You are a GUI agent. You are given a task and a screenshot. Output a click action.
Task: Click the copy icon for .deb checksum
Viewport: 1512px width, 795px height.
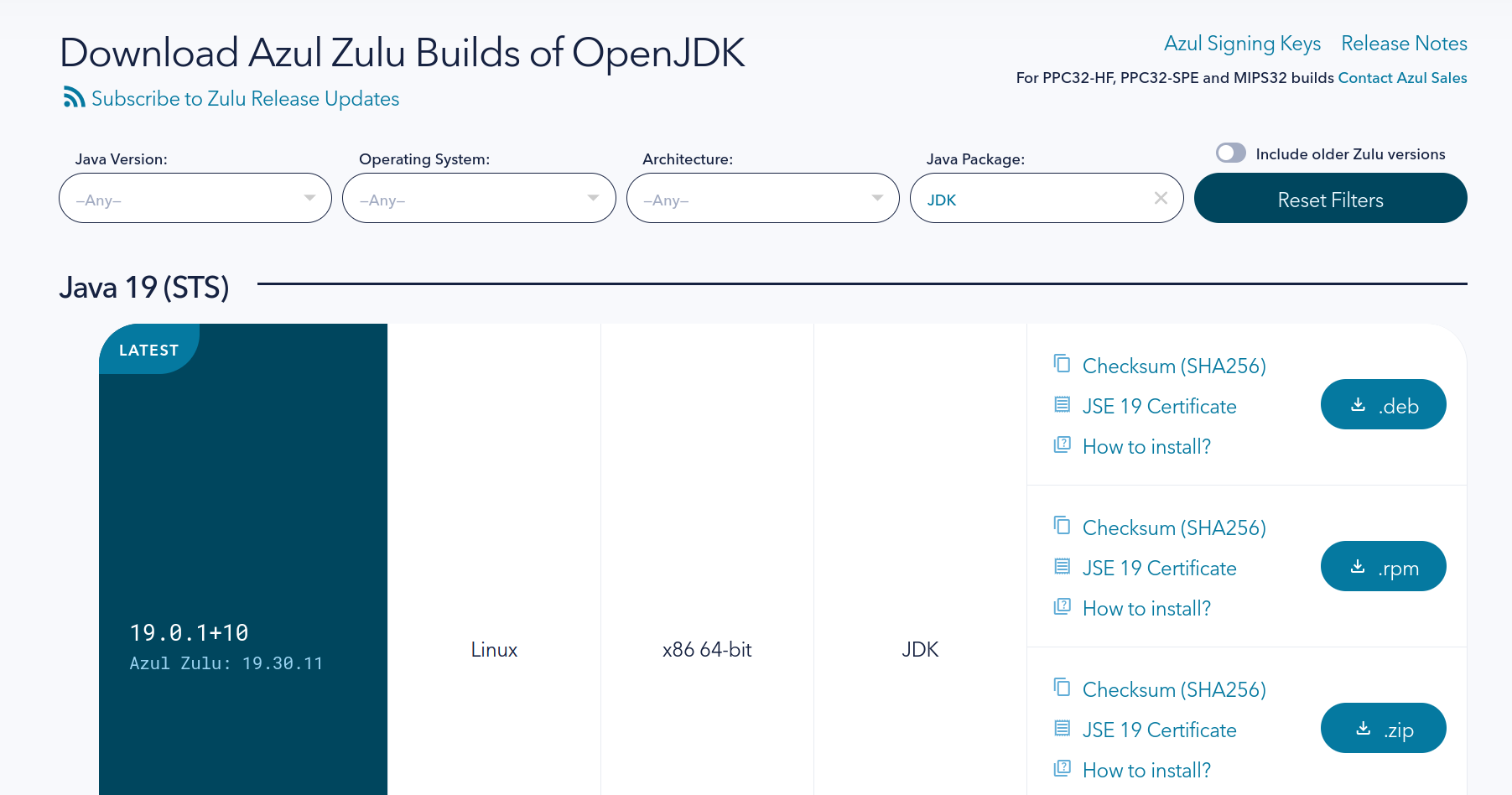tap(1062, 364)
